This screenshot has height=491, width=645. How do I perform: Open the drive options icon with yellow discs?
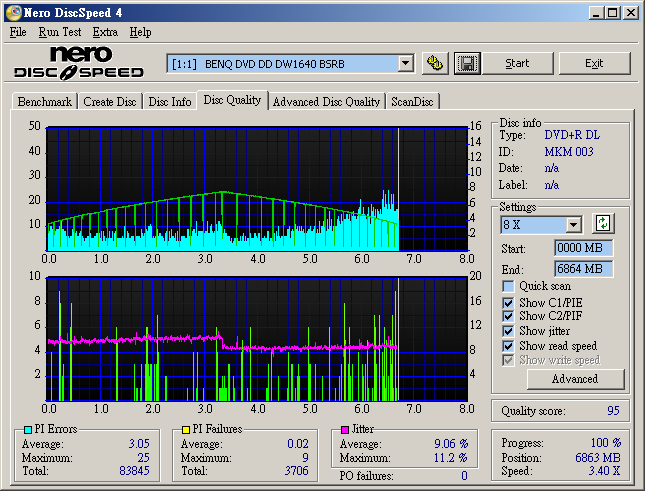435,63
